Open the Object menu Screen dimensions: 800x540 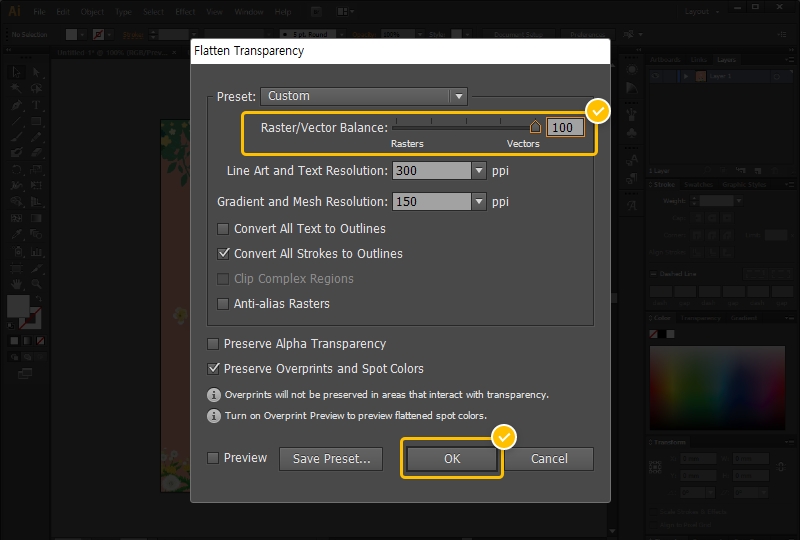coord(91,12)
